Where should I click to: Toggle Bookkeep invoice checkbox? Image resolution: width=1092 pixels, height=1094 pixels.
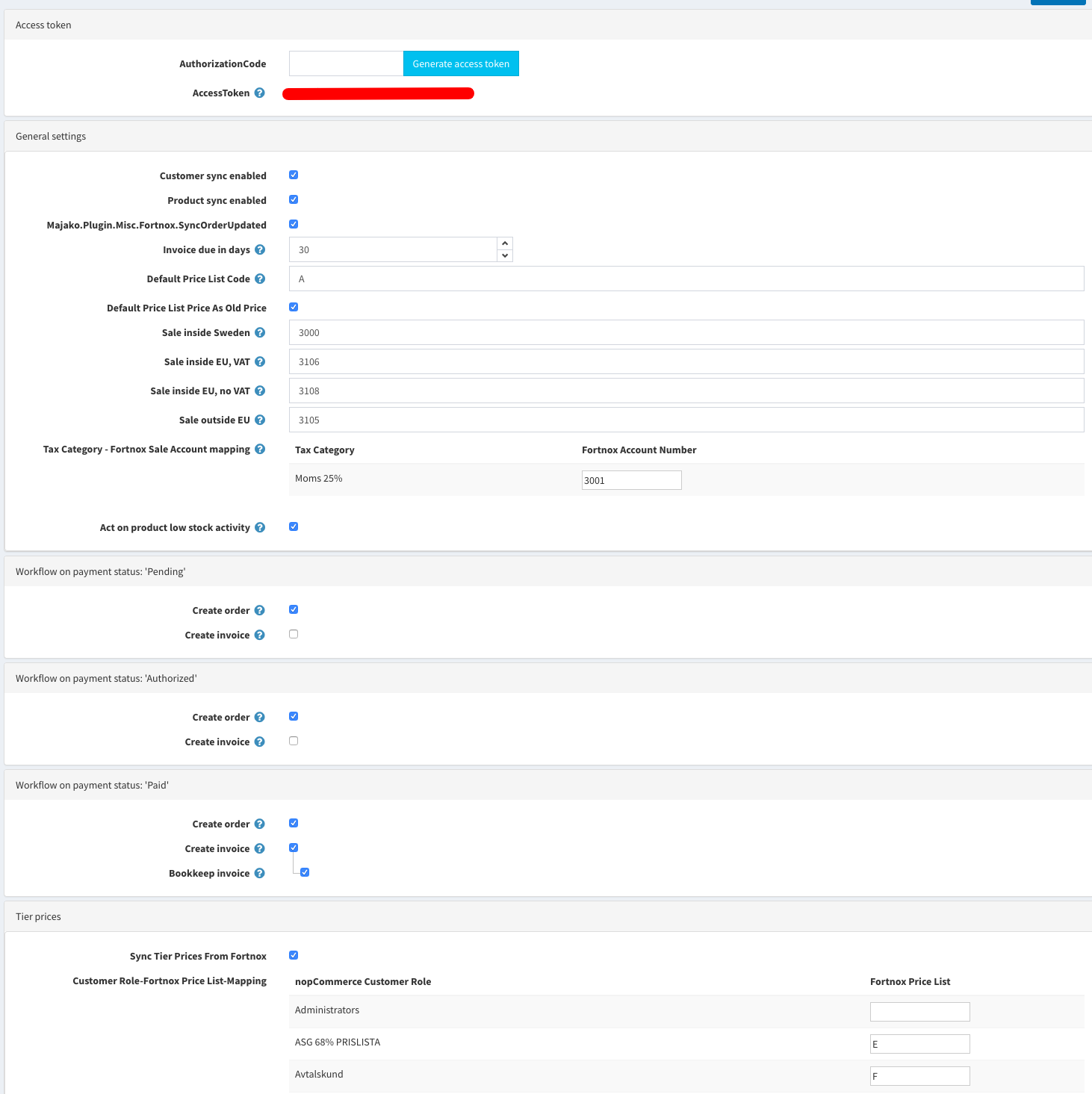coord(305,872)
